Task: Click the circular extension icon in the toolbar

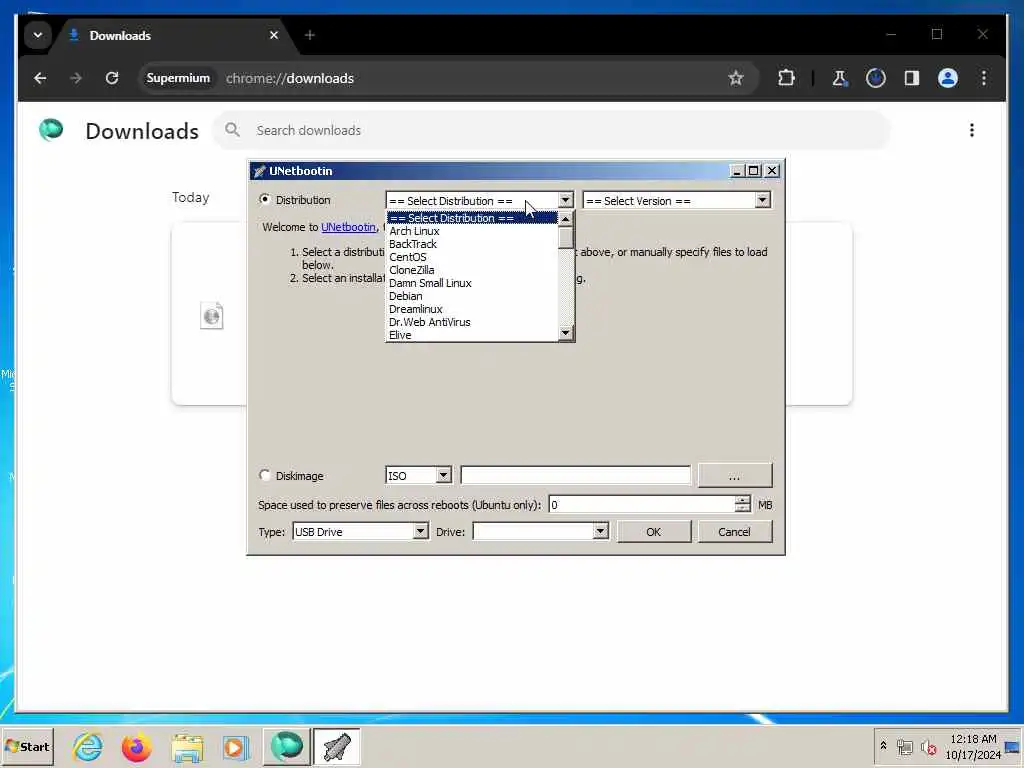Action: coord(876,78)
